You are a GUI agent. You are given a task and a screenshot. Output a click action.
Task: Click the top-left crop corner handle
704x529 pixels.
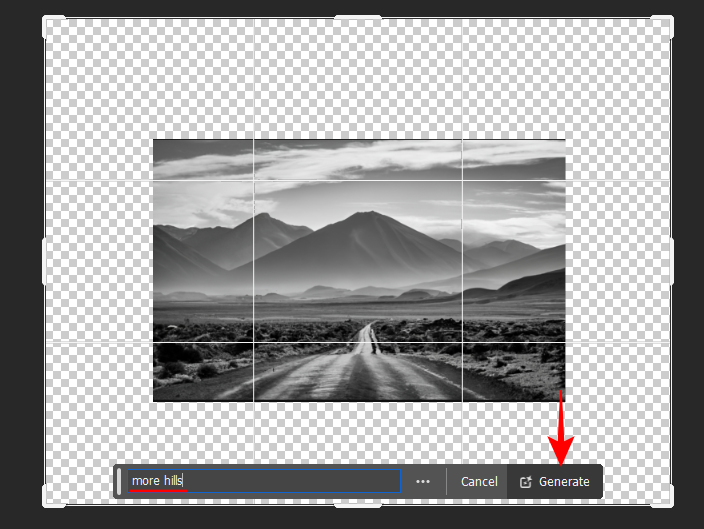pos(53,27)
